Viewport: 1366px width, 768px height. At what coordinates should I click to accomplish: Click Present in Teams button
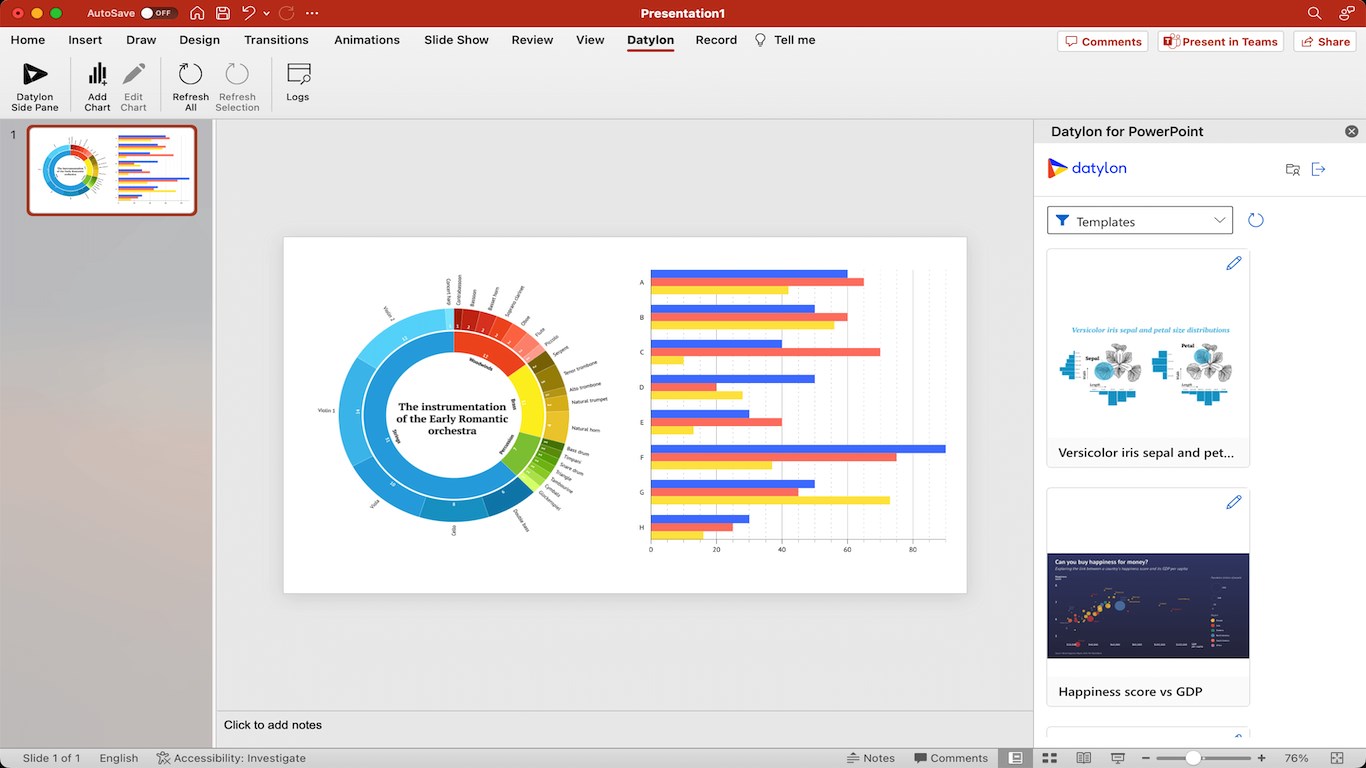pyautogui.click(x=1220, y=41)
